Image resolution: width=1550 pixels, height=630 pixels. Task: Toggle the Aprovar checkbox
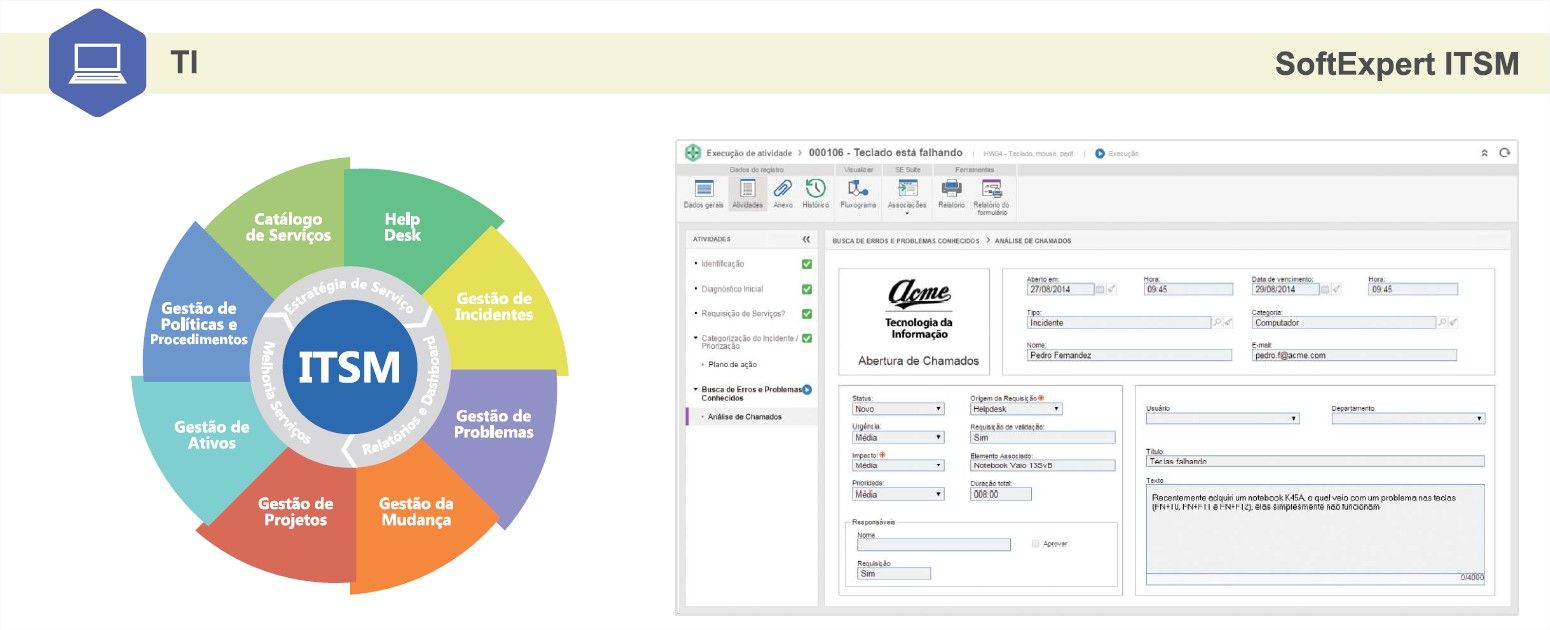(x=1035, y=544)
